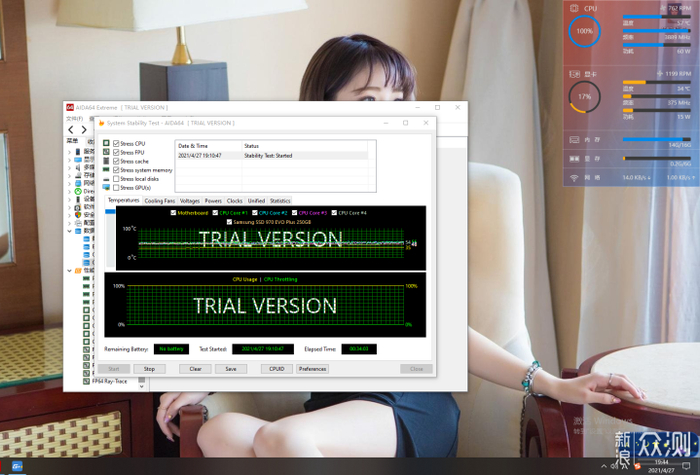
Task: Click the GPU usage ring gauge widget
Action: (x=584, y=97)
